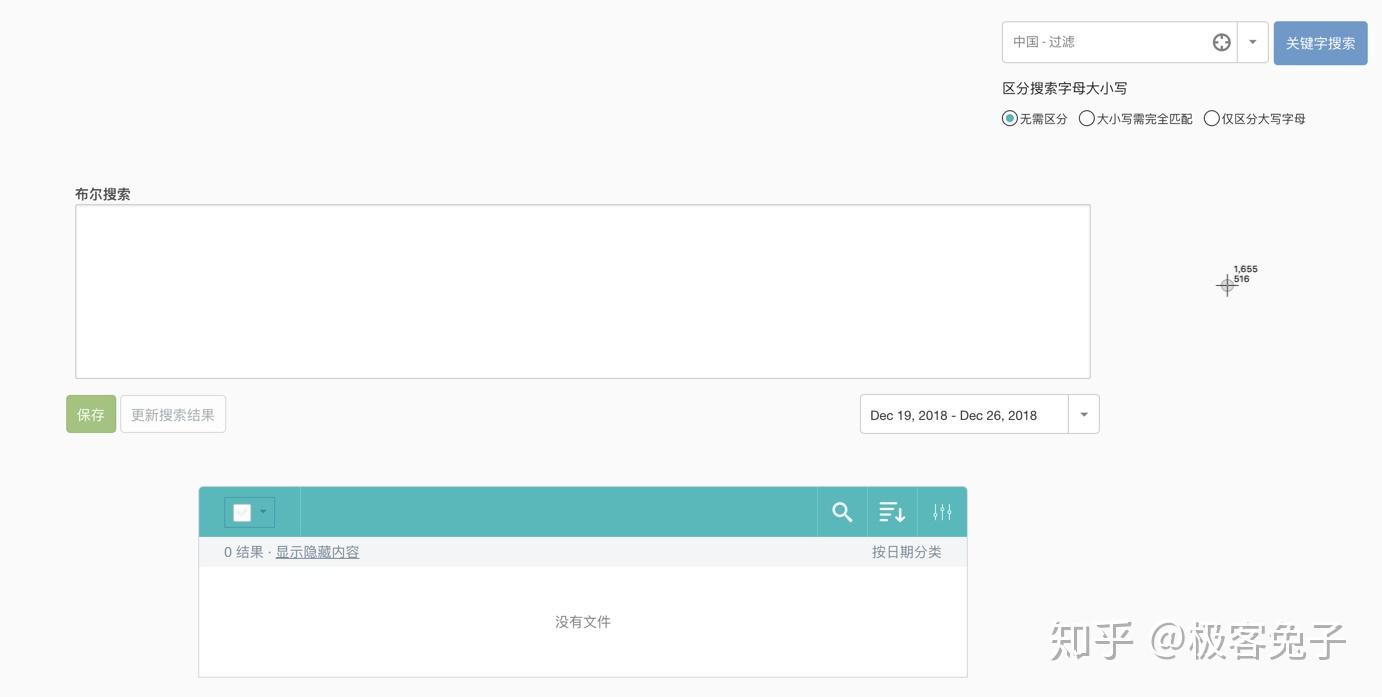Focus the 布尔搜索 text area

(582, 291)
